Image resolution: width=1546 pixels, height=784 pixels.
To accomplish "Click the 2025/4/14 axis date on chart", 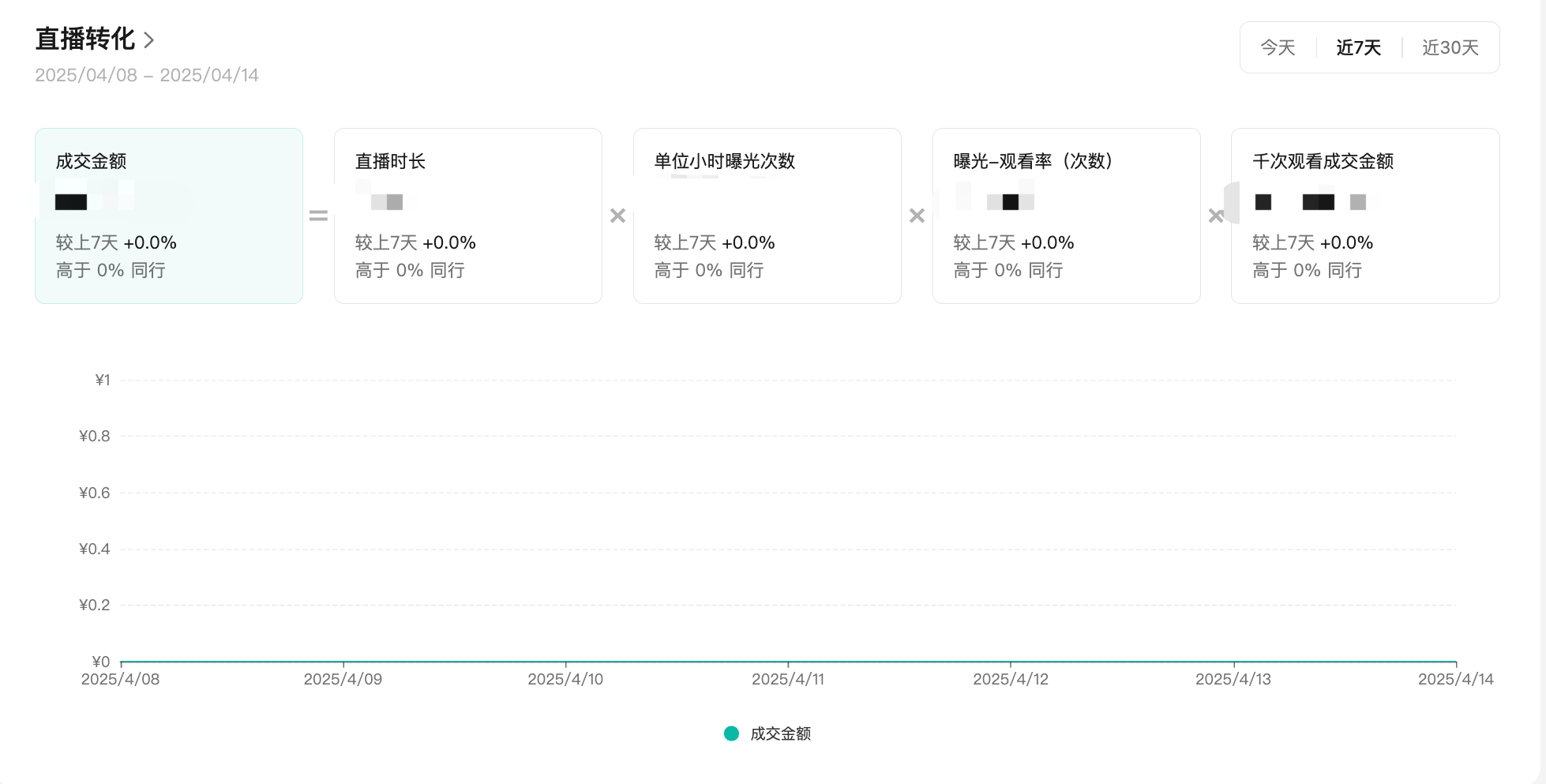I will click(x=1455, y=679).
